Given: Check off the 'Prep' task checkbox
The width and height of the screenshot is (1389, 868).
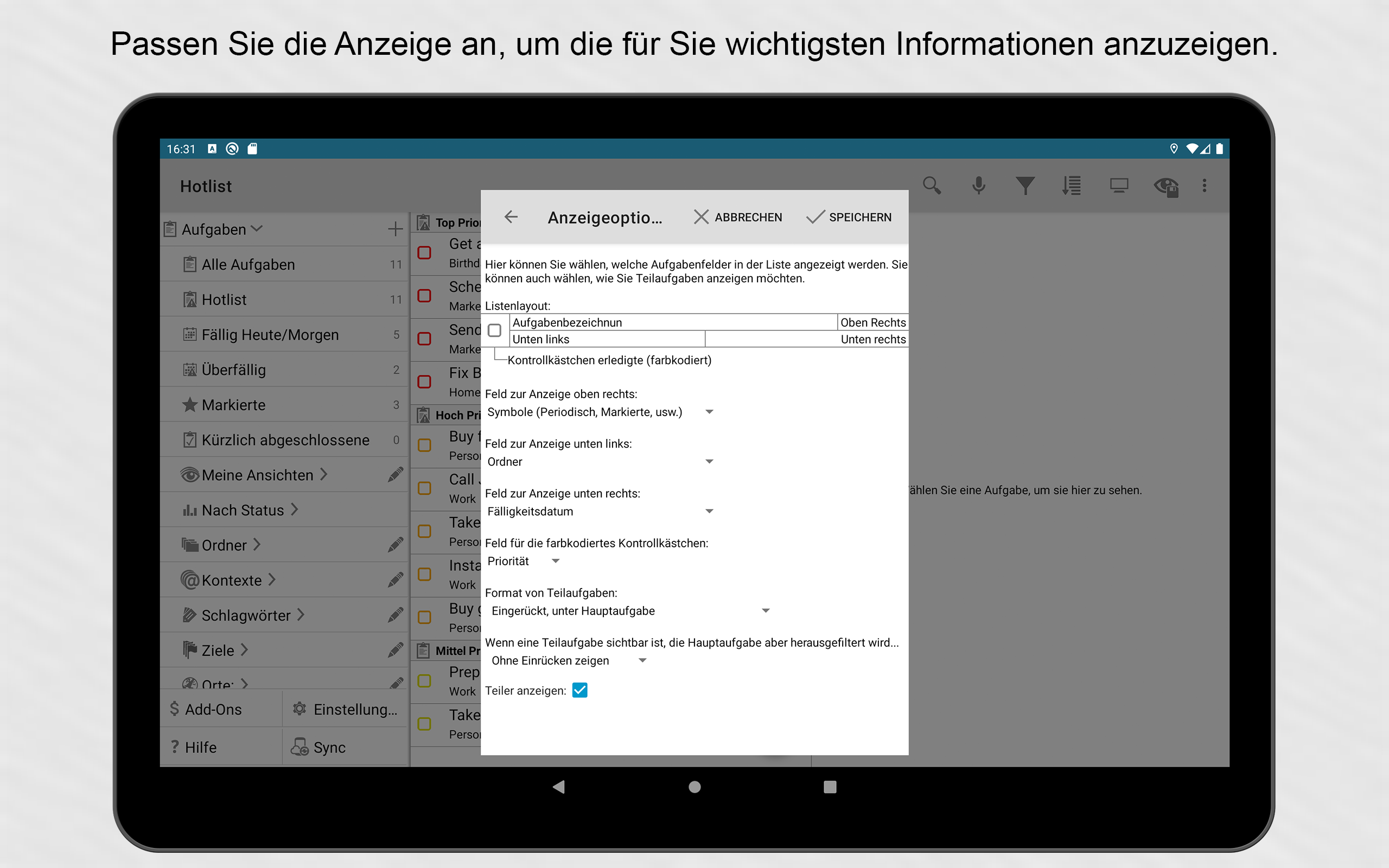Looking at the screenshot, I should click(424, 681).
